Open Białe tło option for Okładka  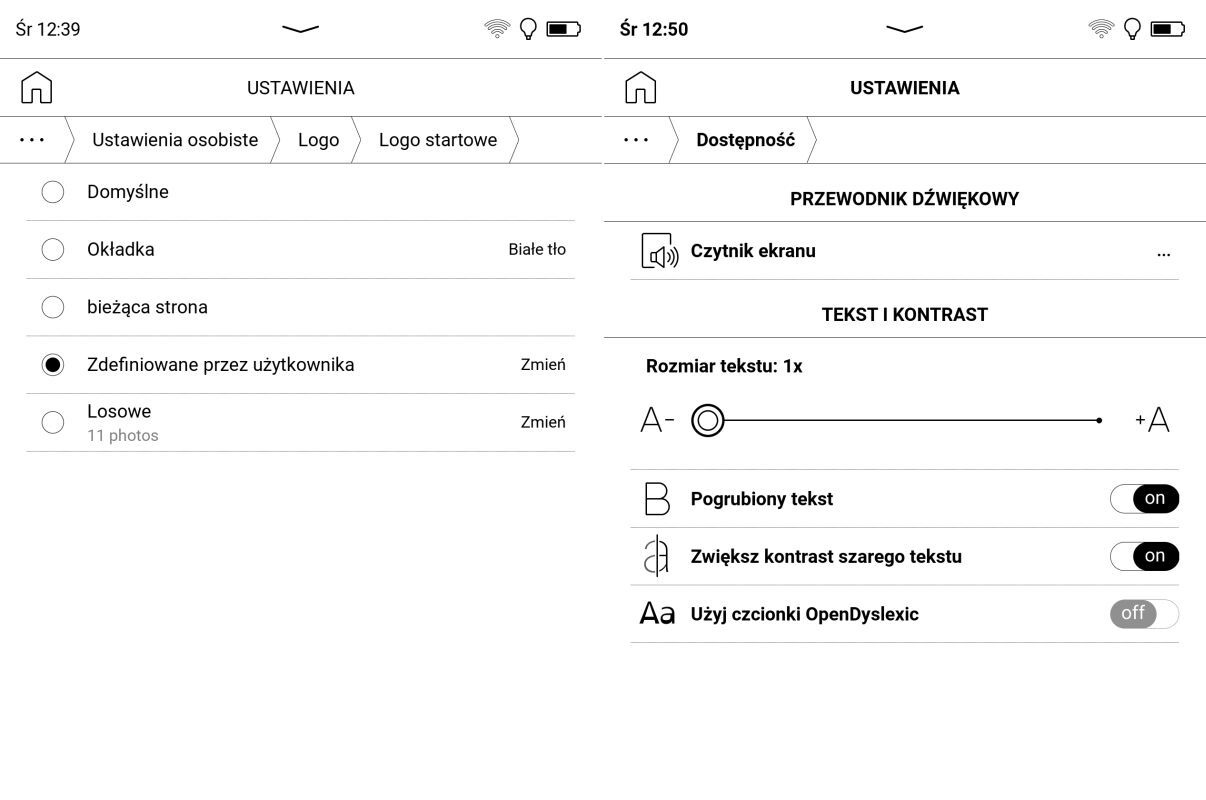tap(536, 250)
